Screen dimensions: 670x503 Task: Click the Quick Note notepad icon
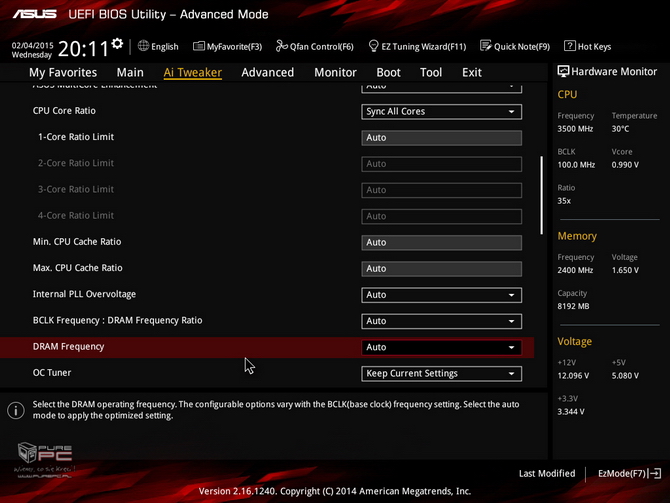point(485,46)
